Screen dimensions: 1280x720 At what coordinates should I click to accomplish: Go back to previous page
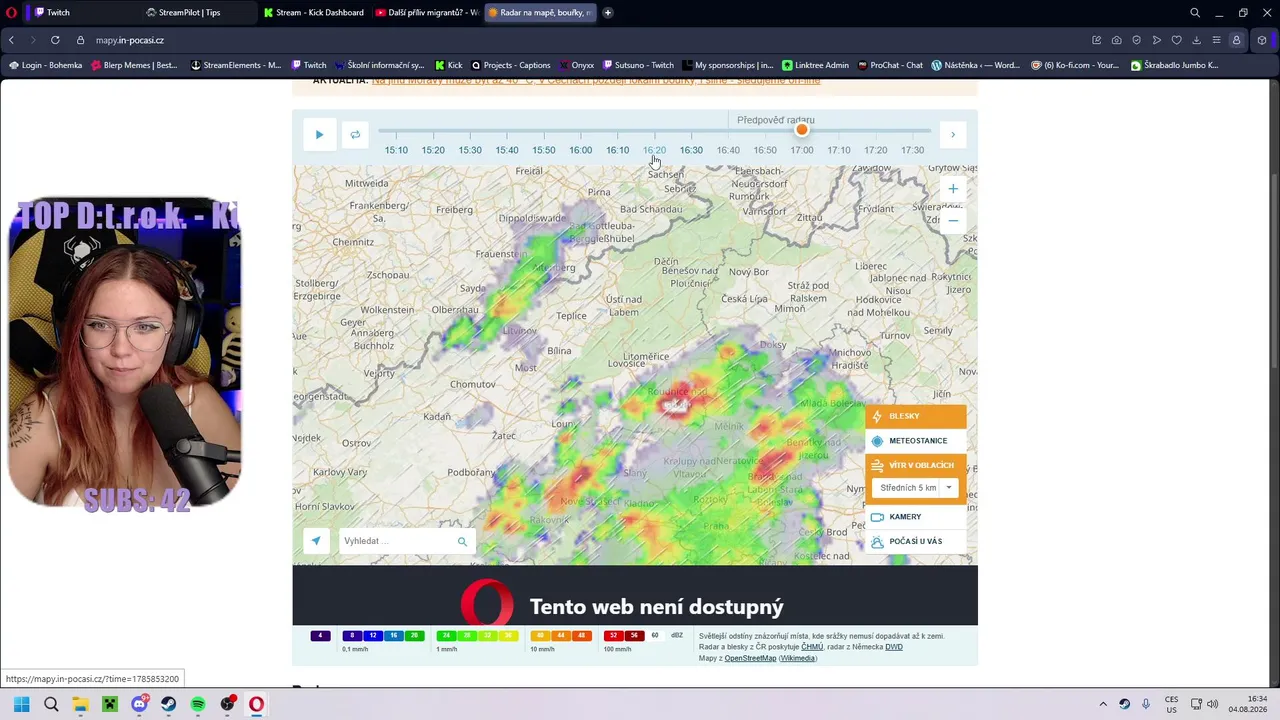tap(11, 40)
